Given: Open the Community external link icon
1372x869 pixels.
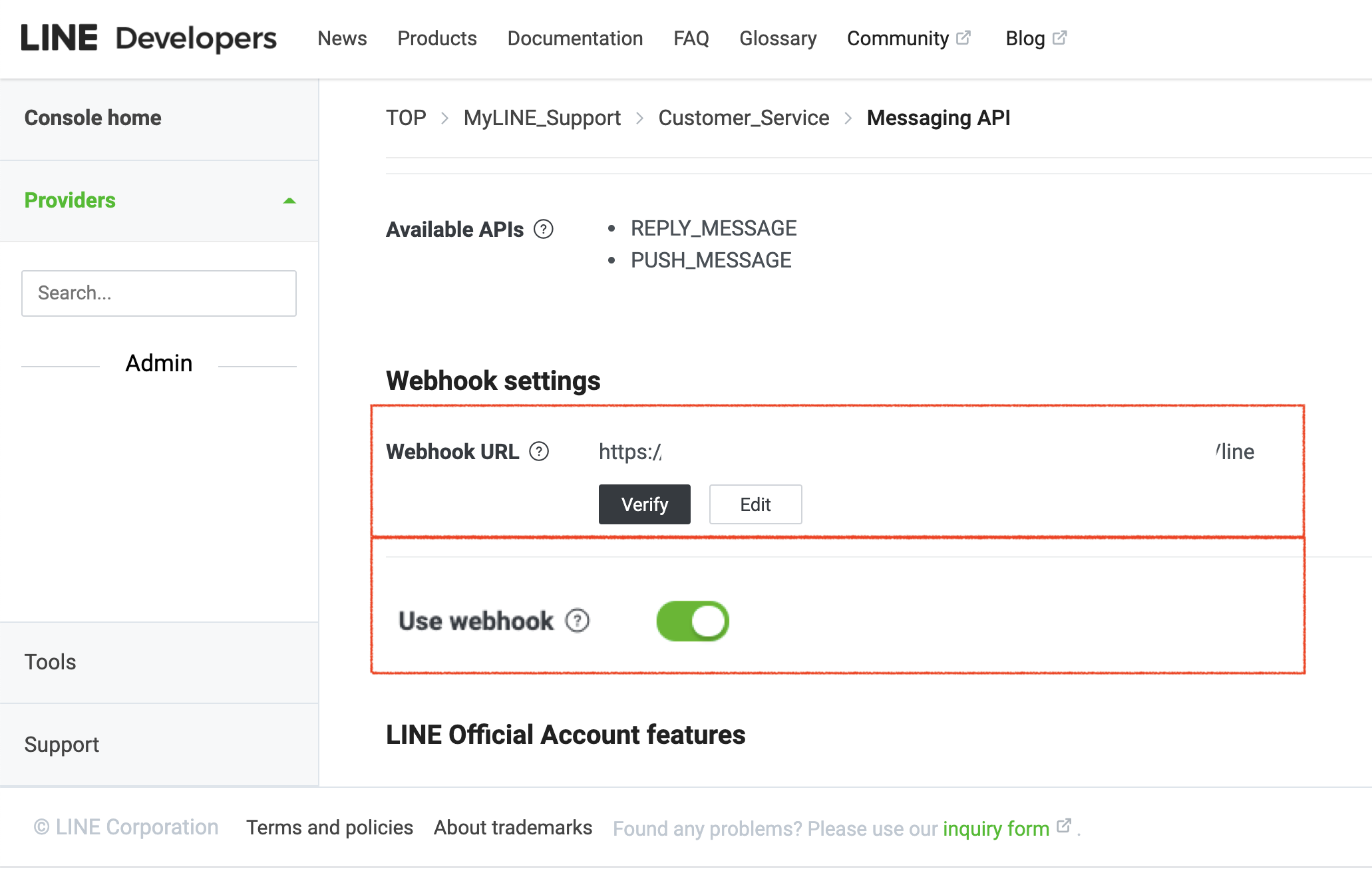Looking at the screenshot, I should coord(963,38).
